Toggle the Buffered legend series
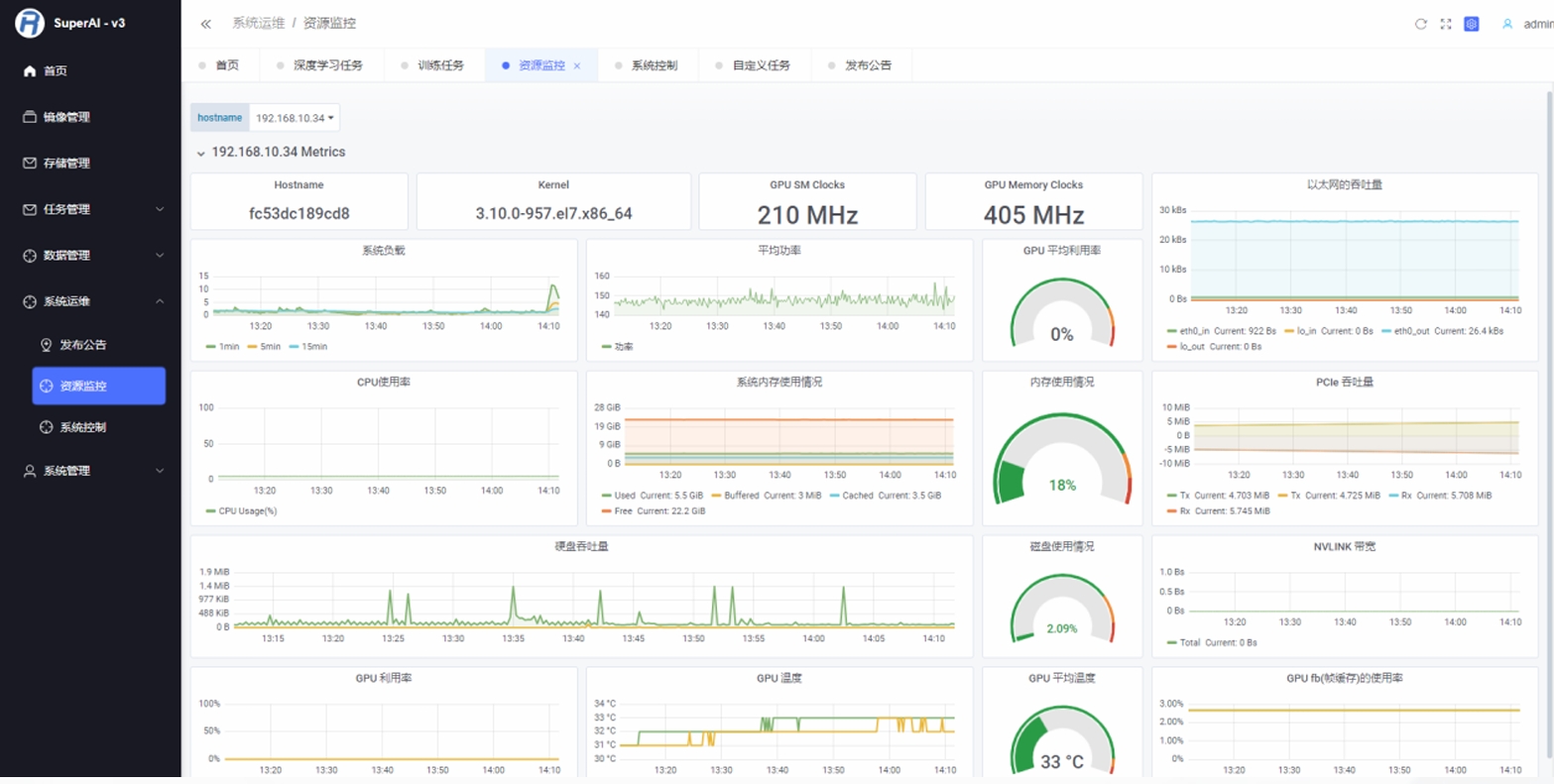This screenshot has height=784, width=1554. 766,495
